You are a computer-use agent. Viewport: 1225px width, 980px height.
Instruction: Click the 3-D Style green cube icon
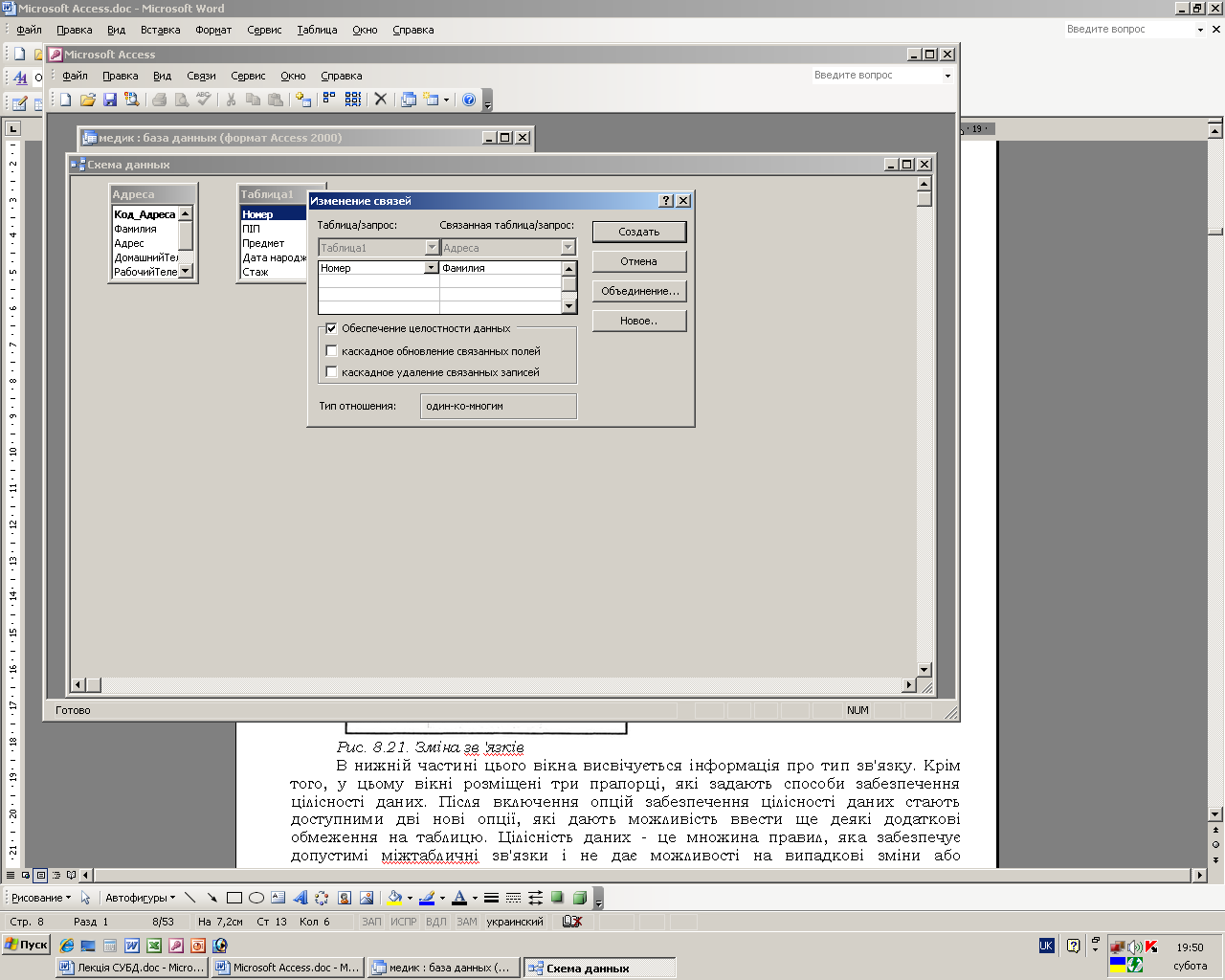coord(579,898)
